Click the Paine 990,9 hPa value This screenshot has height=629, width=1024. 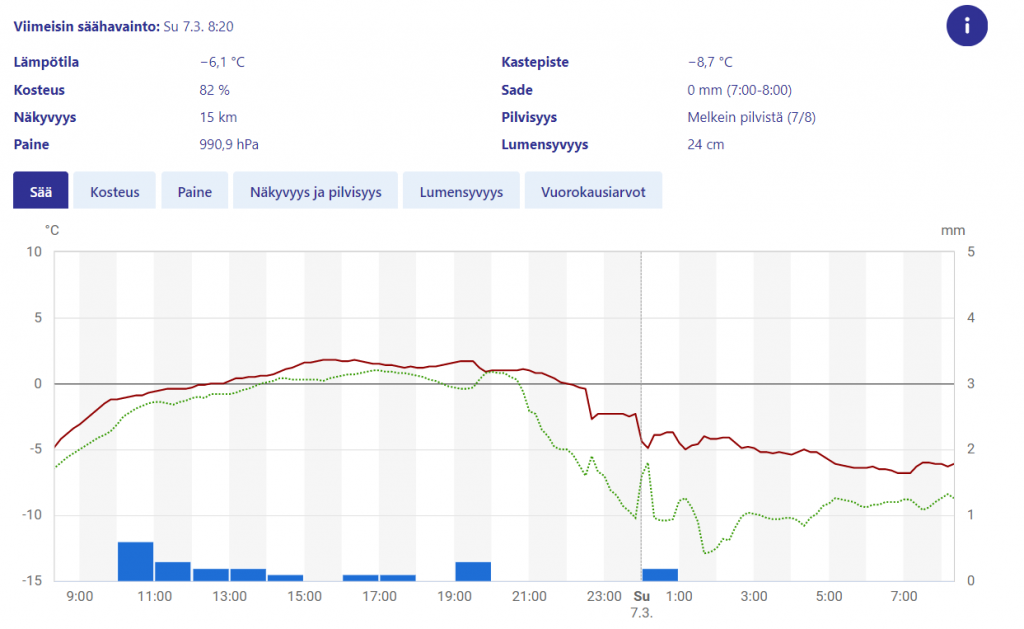click(229, 144)
